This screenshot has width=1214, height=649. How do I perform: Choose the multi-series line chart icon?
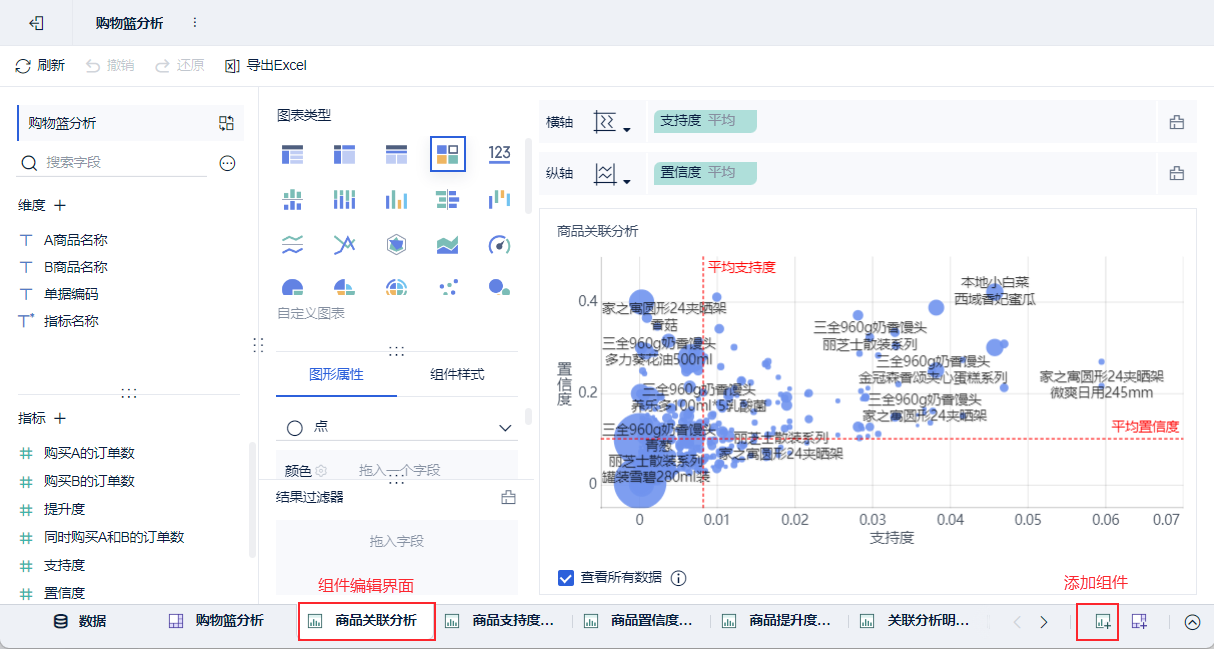pyautogui.click(x=344, y=244)
